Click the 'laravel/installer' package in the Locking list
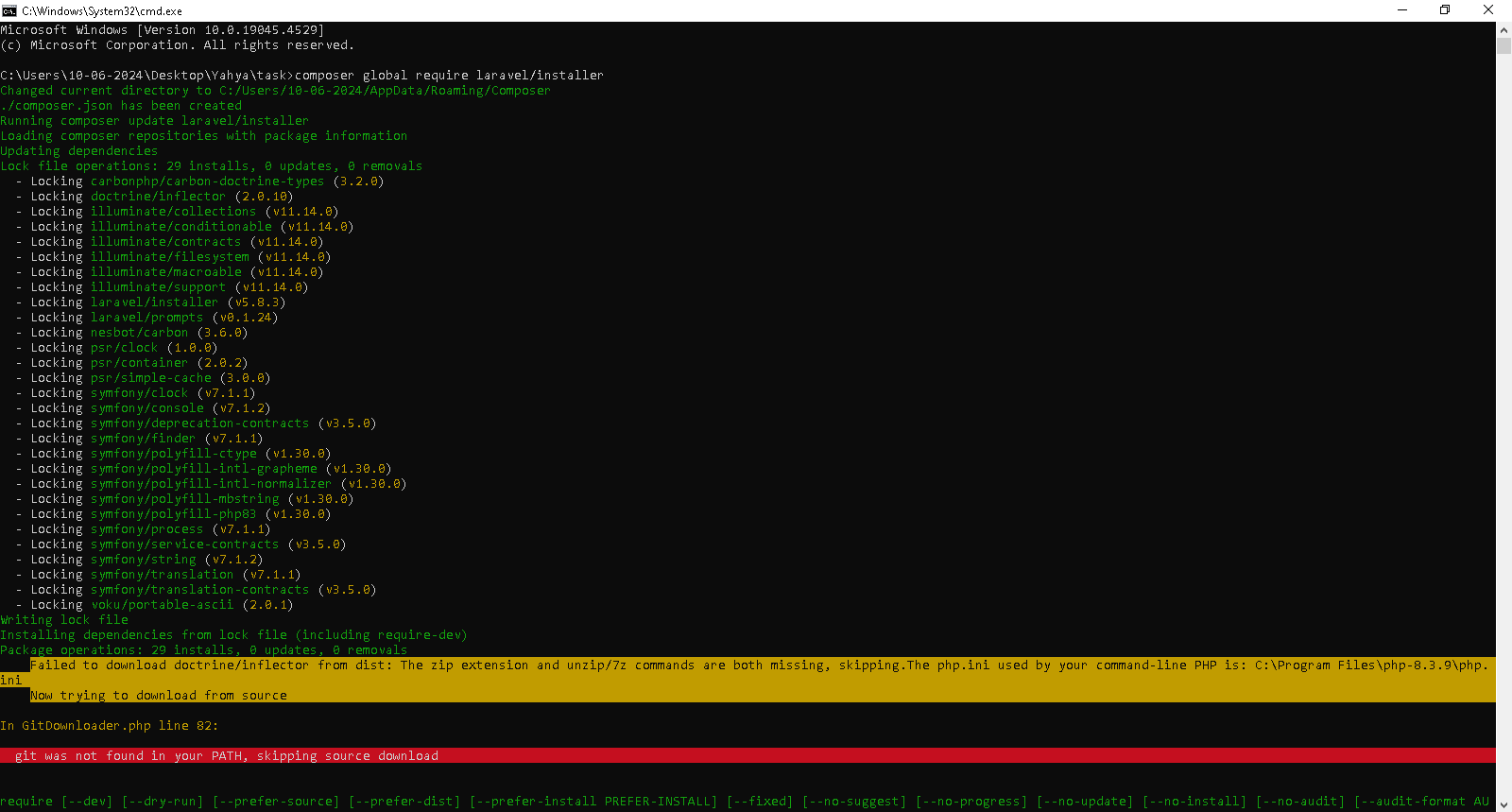This screenshot has width=1512, height=812. (x=154, y=302)
